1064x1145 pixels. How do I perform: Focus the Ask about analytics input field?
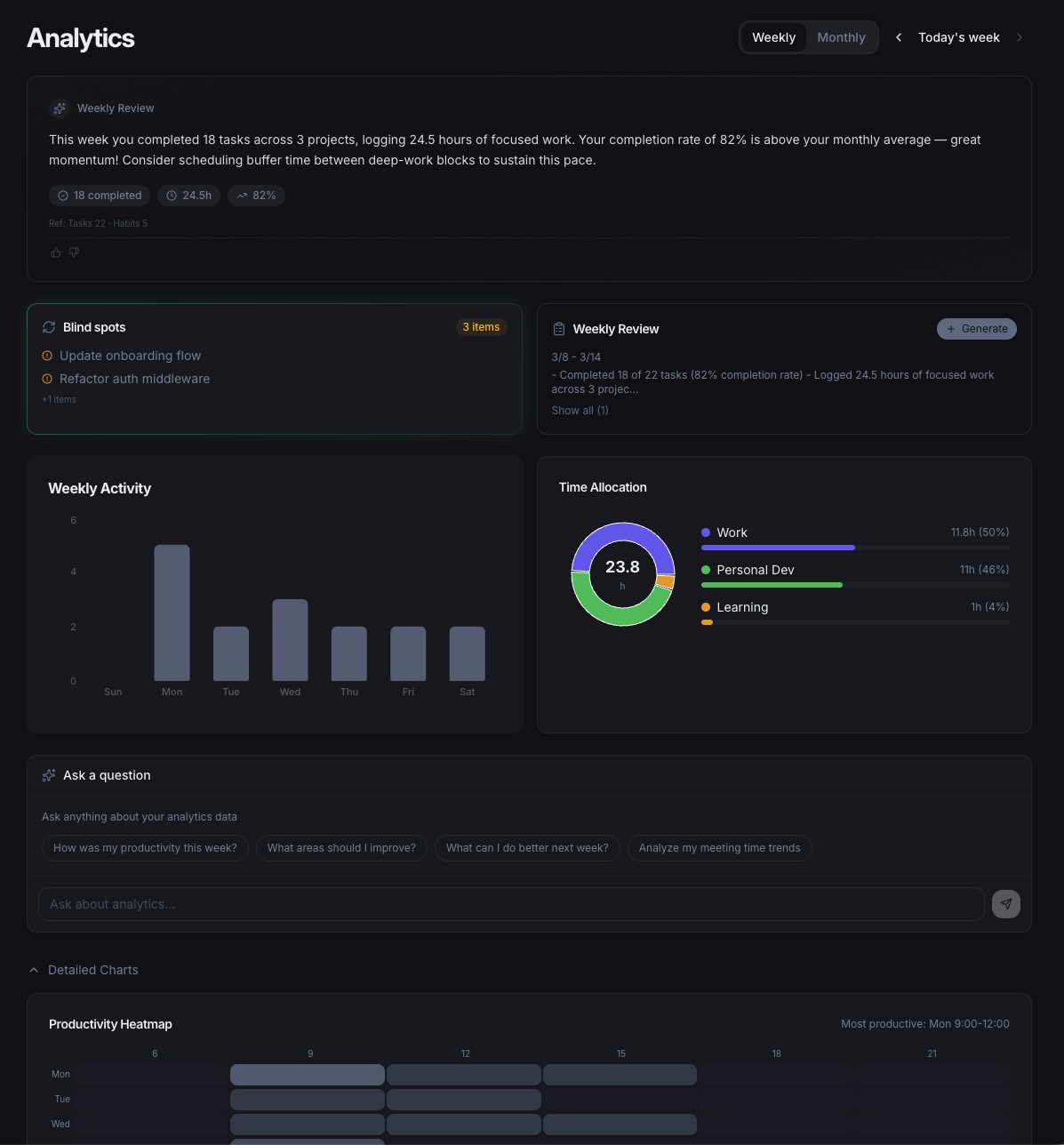pyautogui.click(x=511, y=903)
